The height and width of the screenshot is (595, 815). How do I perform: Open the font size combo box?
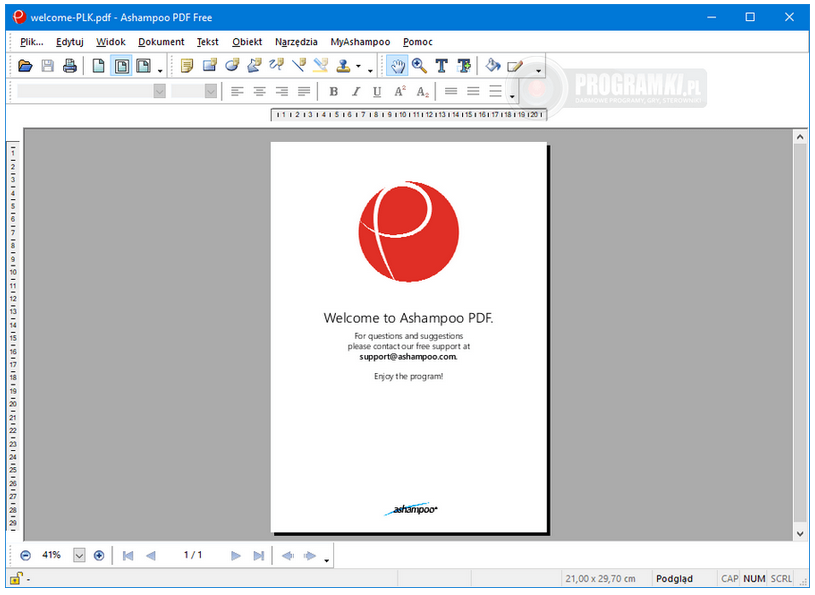pyautogui.click(x=194, y=91)
